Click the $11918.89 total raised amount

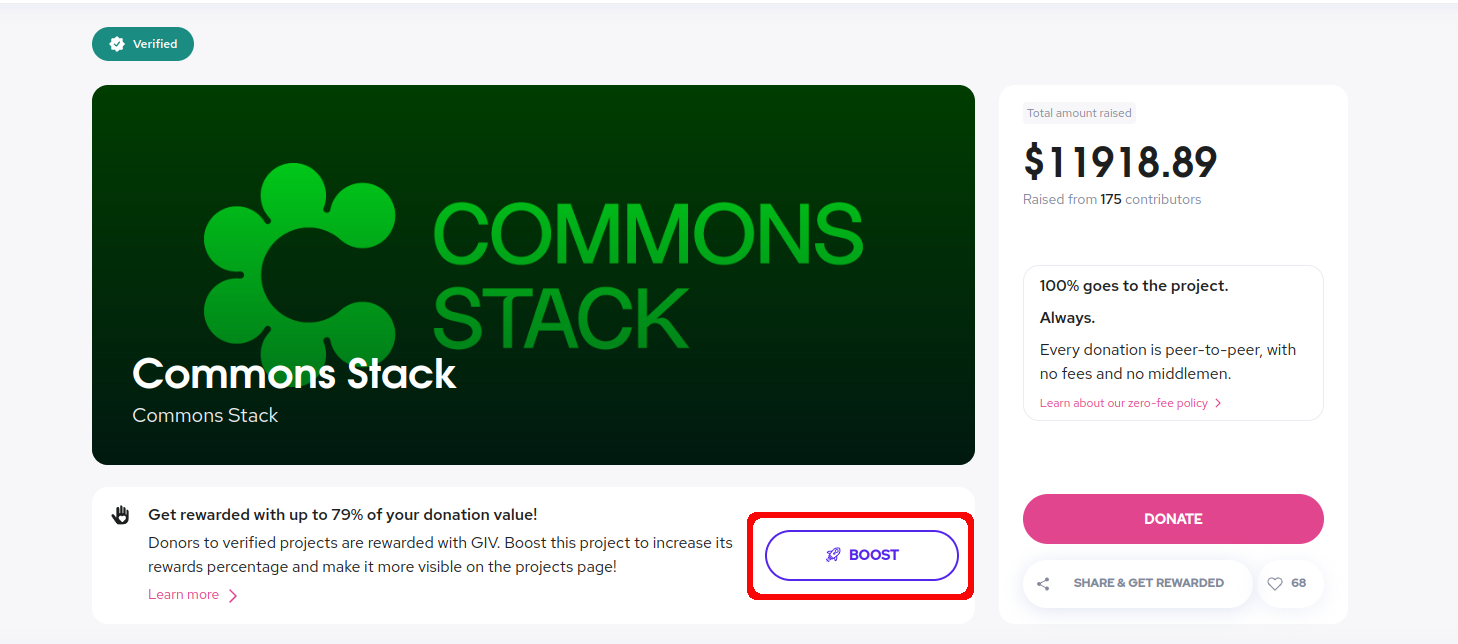point(1120,162)
